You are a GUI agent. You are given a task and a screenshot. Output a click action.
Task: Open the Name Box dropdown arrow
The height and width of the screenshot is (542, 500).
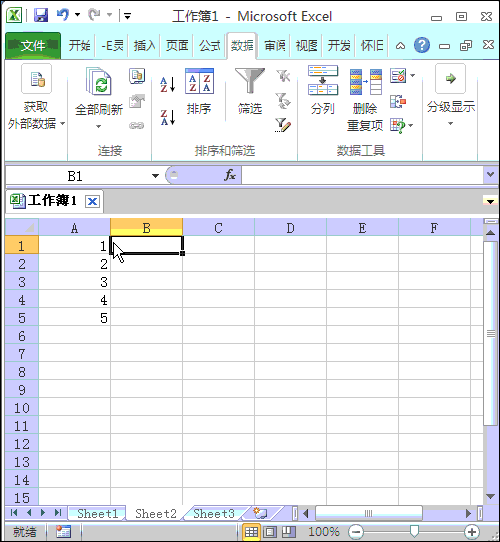point(155,176)
